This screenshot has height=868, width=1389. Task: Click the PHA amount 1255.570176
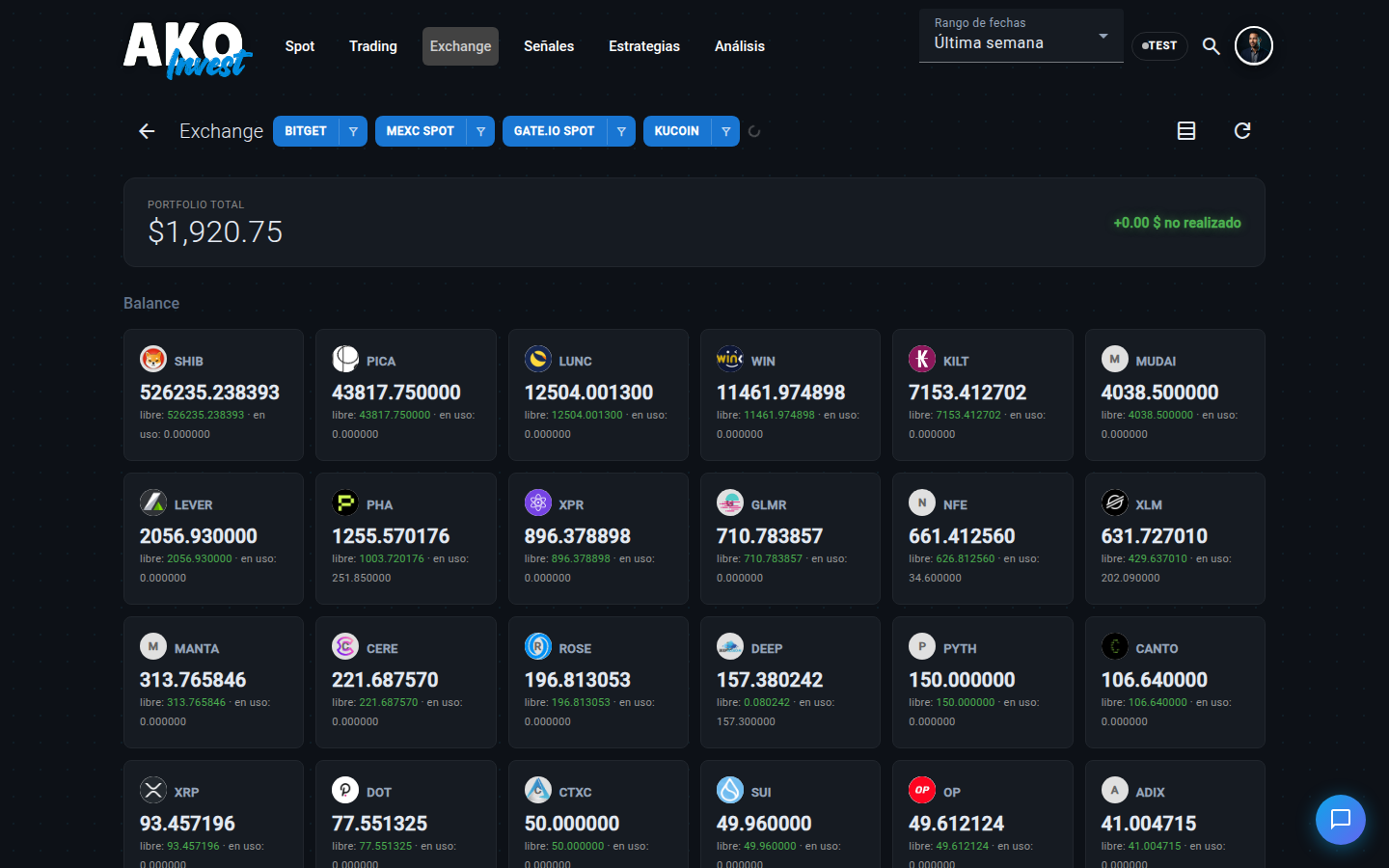click(x=391, y=536)
